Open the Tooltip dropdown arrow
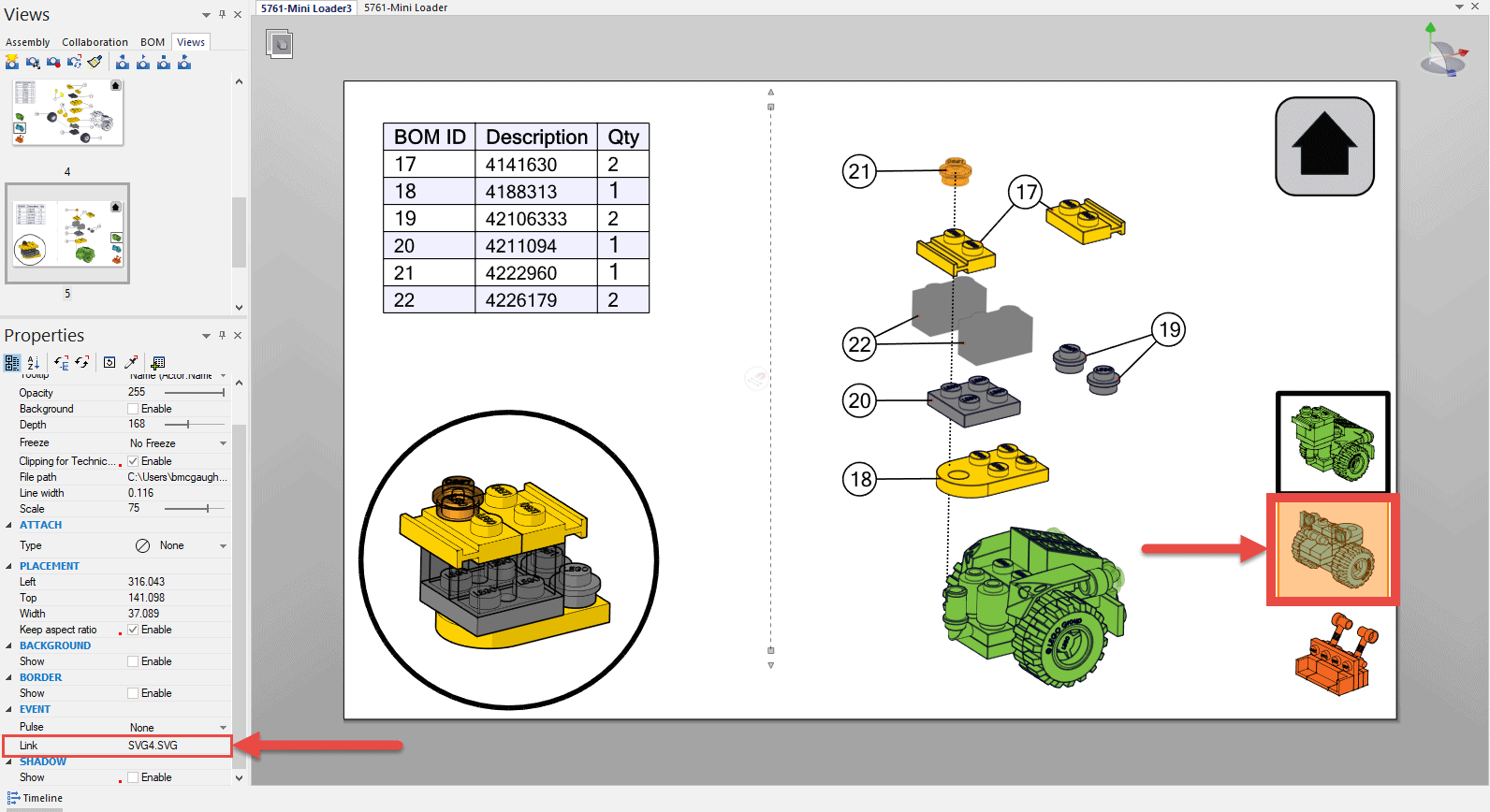This screenshot has height=812, width=1490. (x=223, y=376)
